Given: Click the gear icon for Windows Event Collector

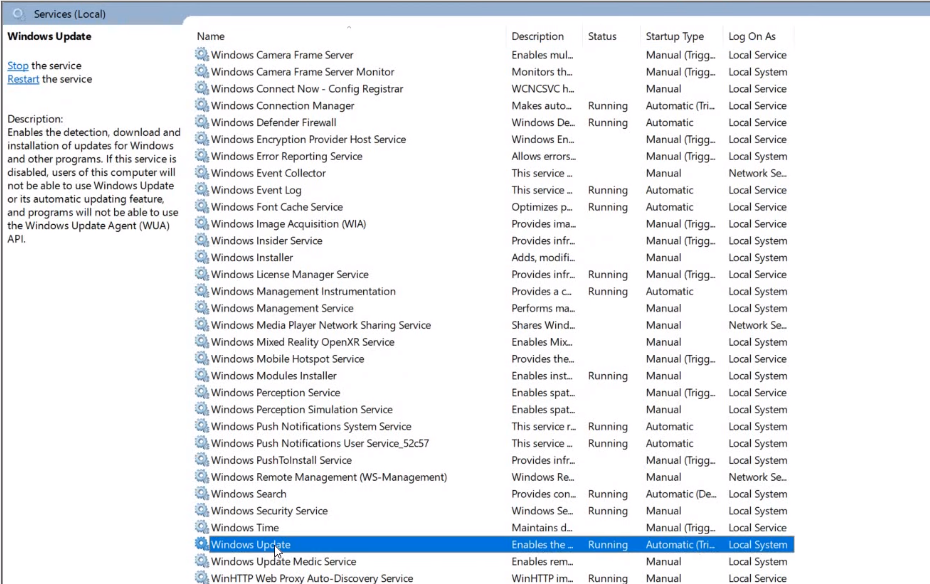Looking at the screenshot, I should (202, 173).
